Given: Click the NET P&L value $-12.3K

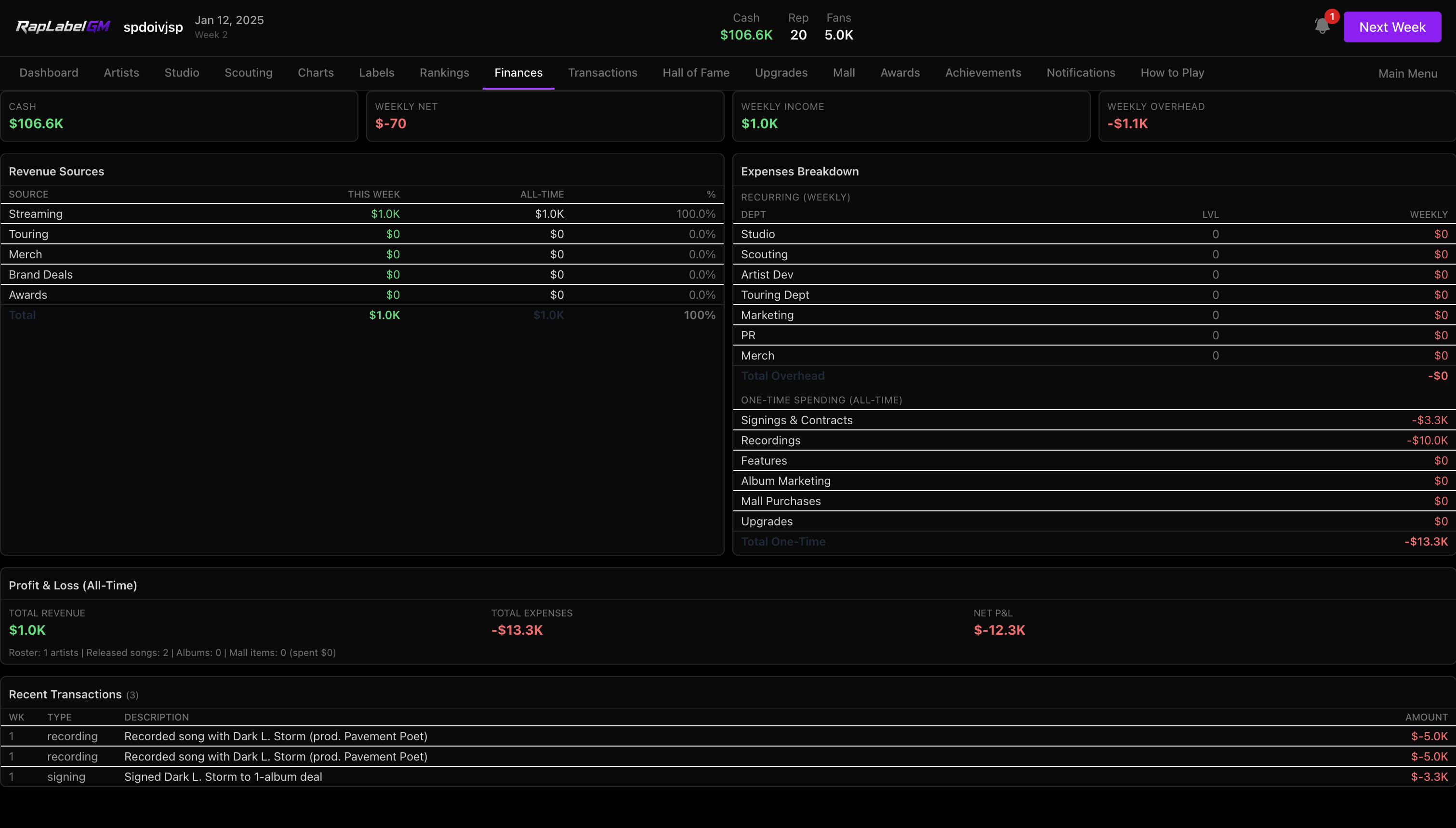Looking at the screenshot, I should 999,630.
